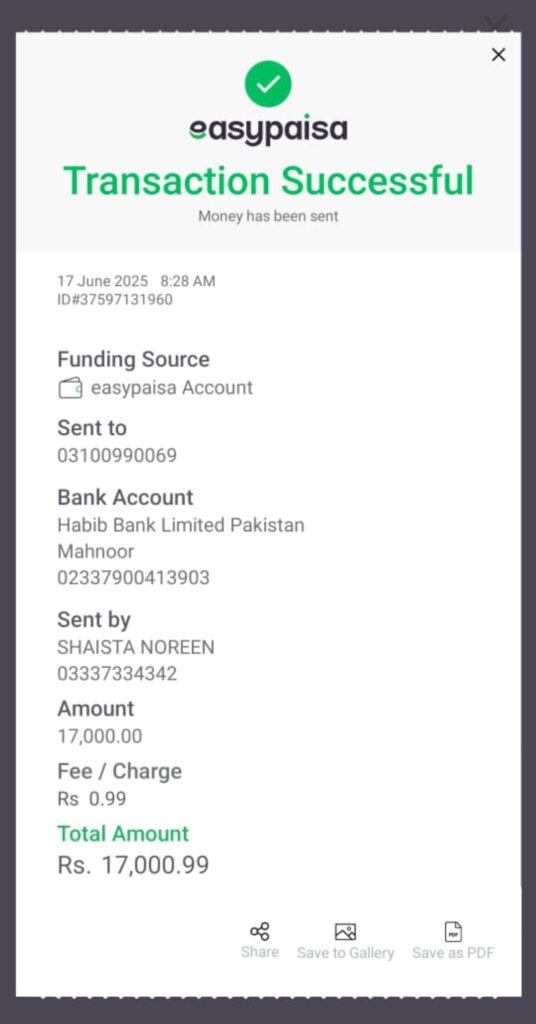Tap the total amount Rs. 17,000.99
Viewport: 536px width, 1024px height.
point(133,865)
